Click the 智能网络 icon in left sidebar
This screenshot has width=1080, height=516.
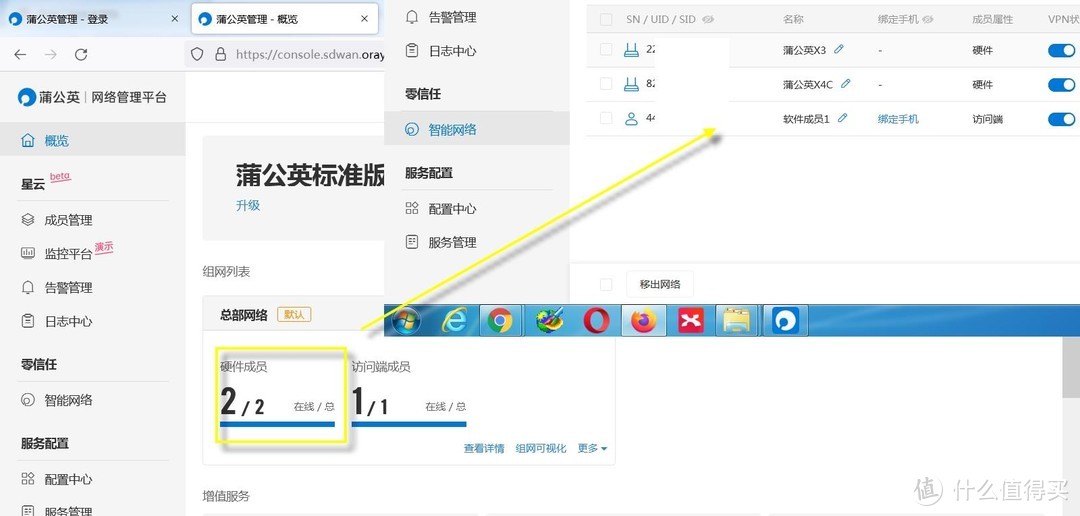[28, 400]
